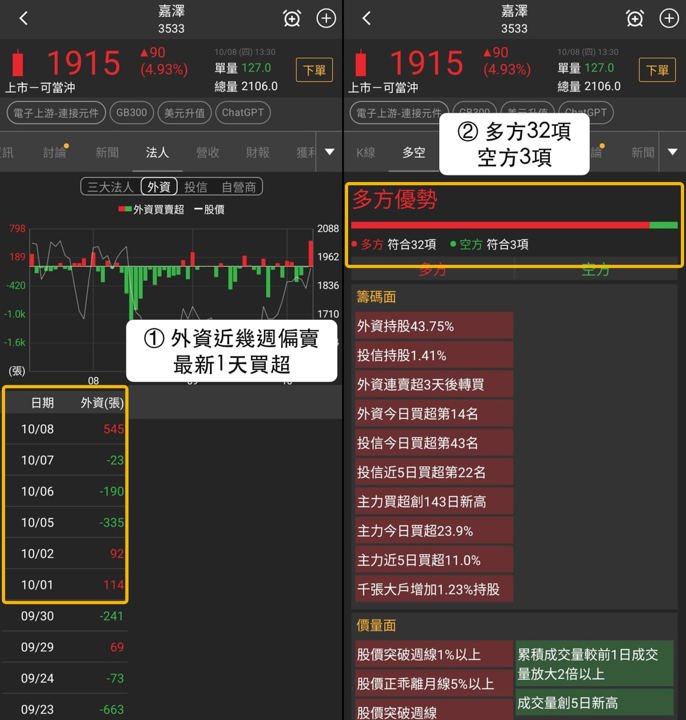Viewport: 686px width, 720px height.
Task: Click the 09/23 row with value -663
Action: tap(65, 709)
